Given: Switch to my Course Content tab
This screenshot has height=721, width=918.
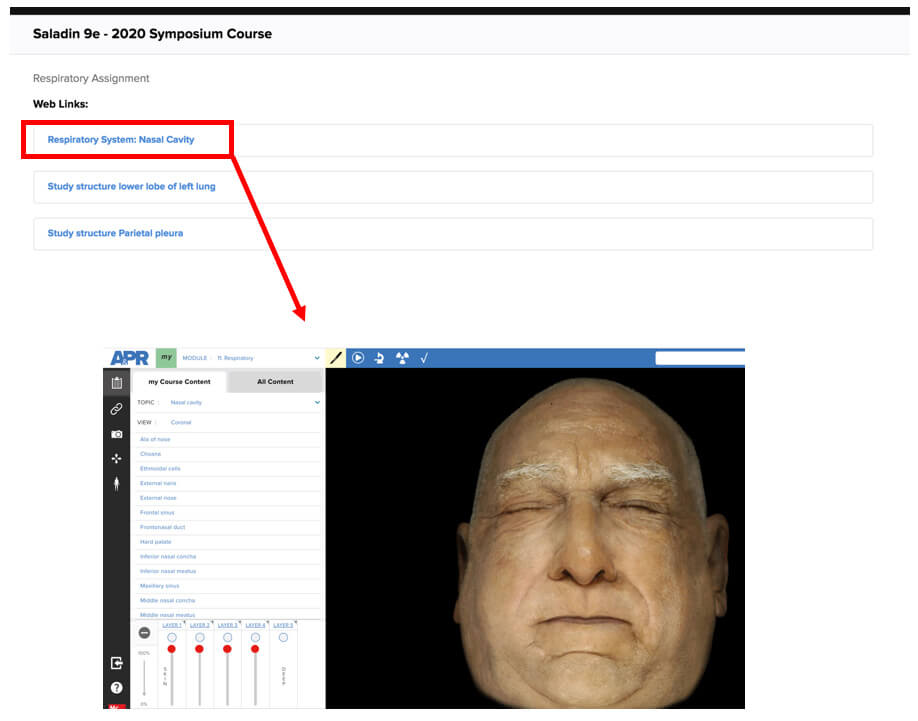Looking at the screenshot, I should point(179,382).
